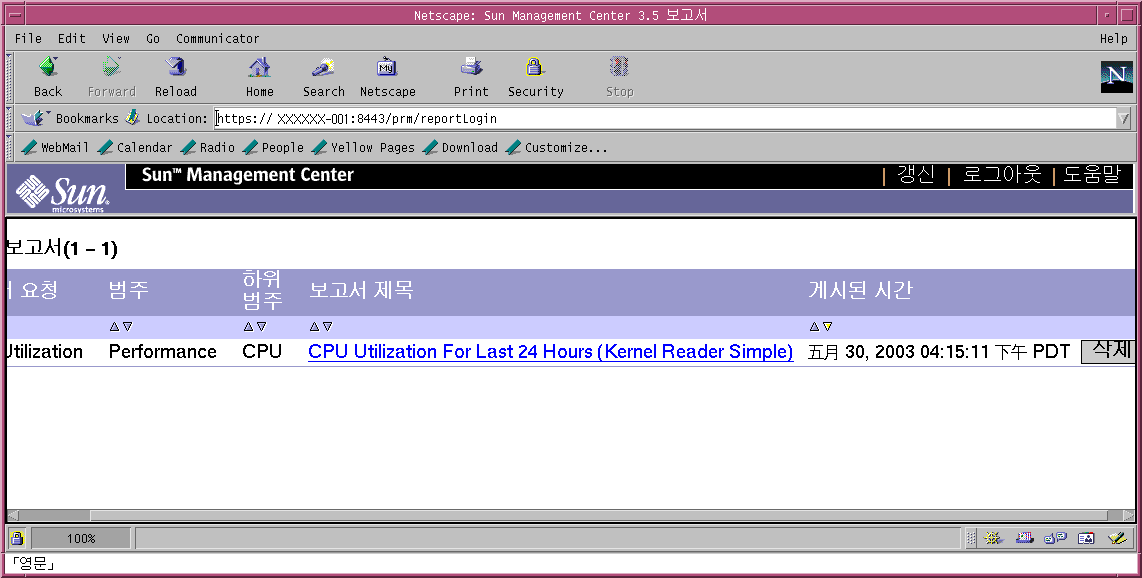Open the Communicator menu
Image resolution: width=1142 pixels, height=578 pixels.
[x=217, y=39]
